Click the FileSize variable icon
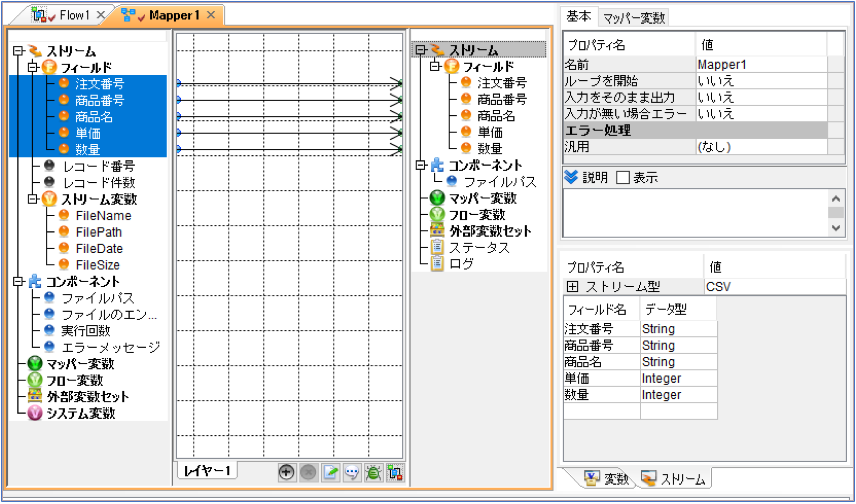The image size is (856, 504). [64, 264]
